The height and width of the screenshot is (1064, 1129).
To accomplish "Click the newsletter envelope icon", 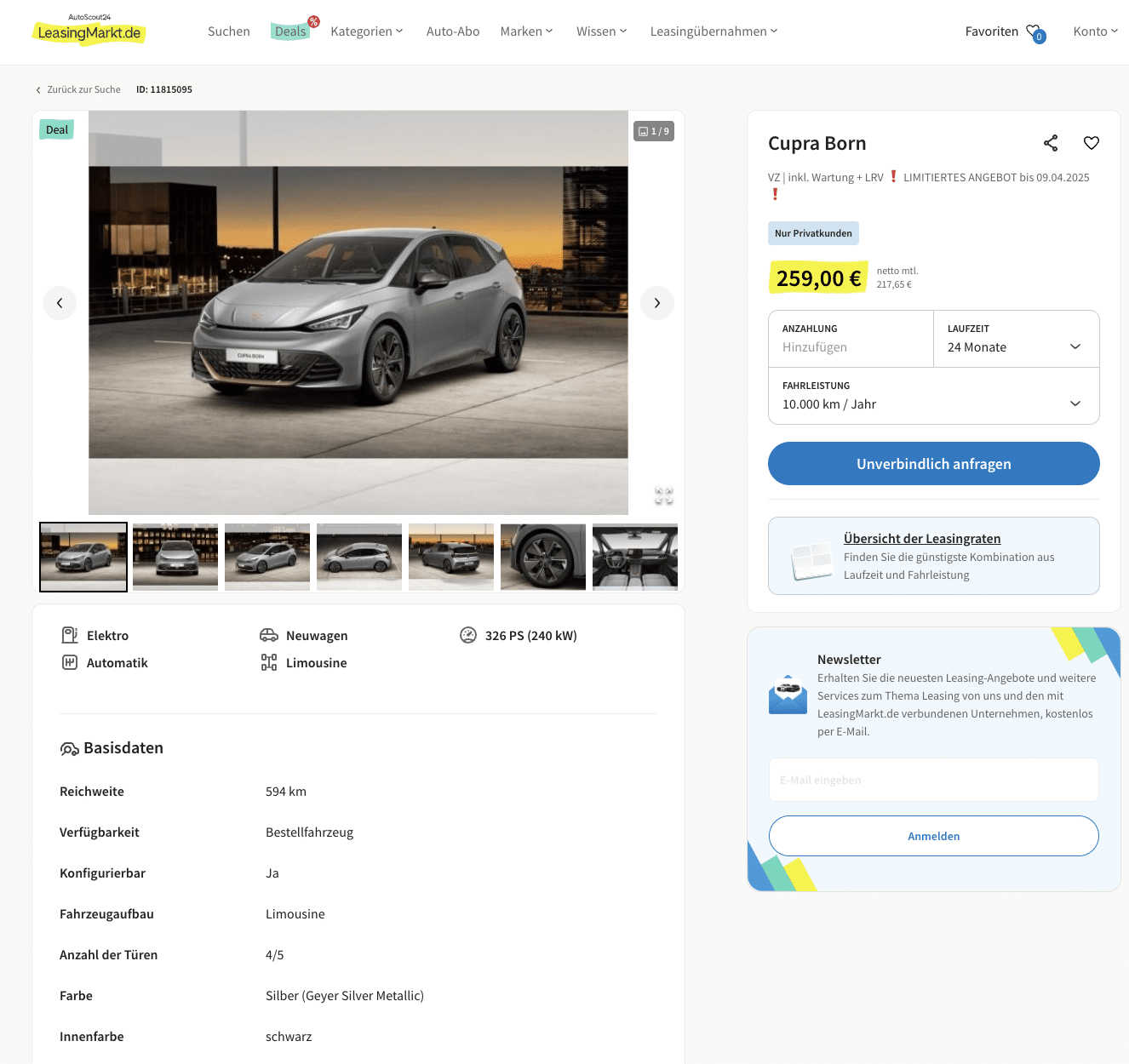I will (788, 695).
